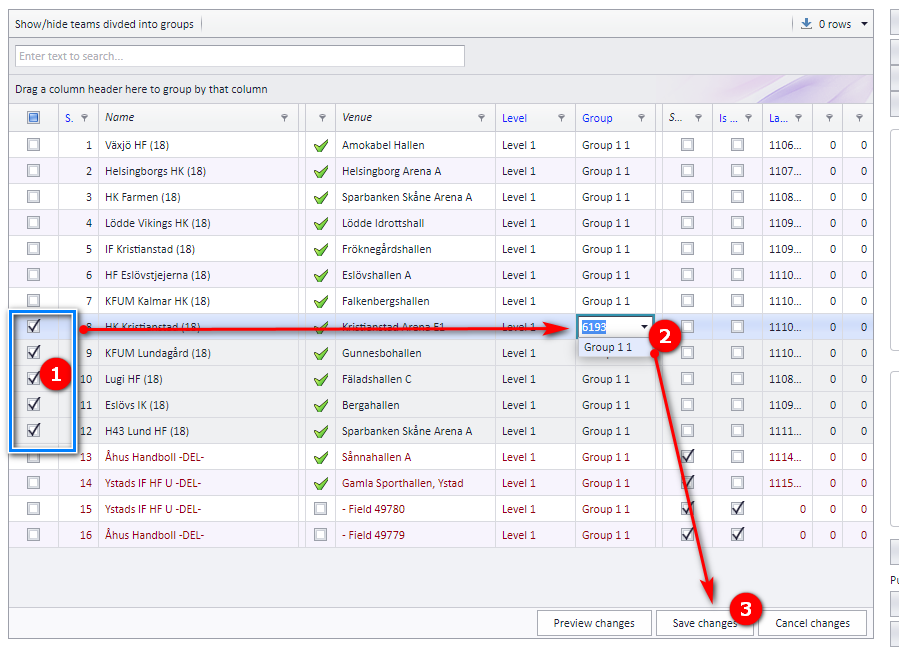
Task: Open the Group combo box arrow showing 6193
Action: click(x=644, y=327)
